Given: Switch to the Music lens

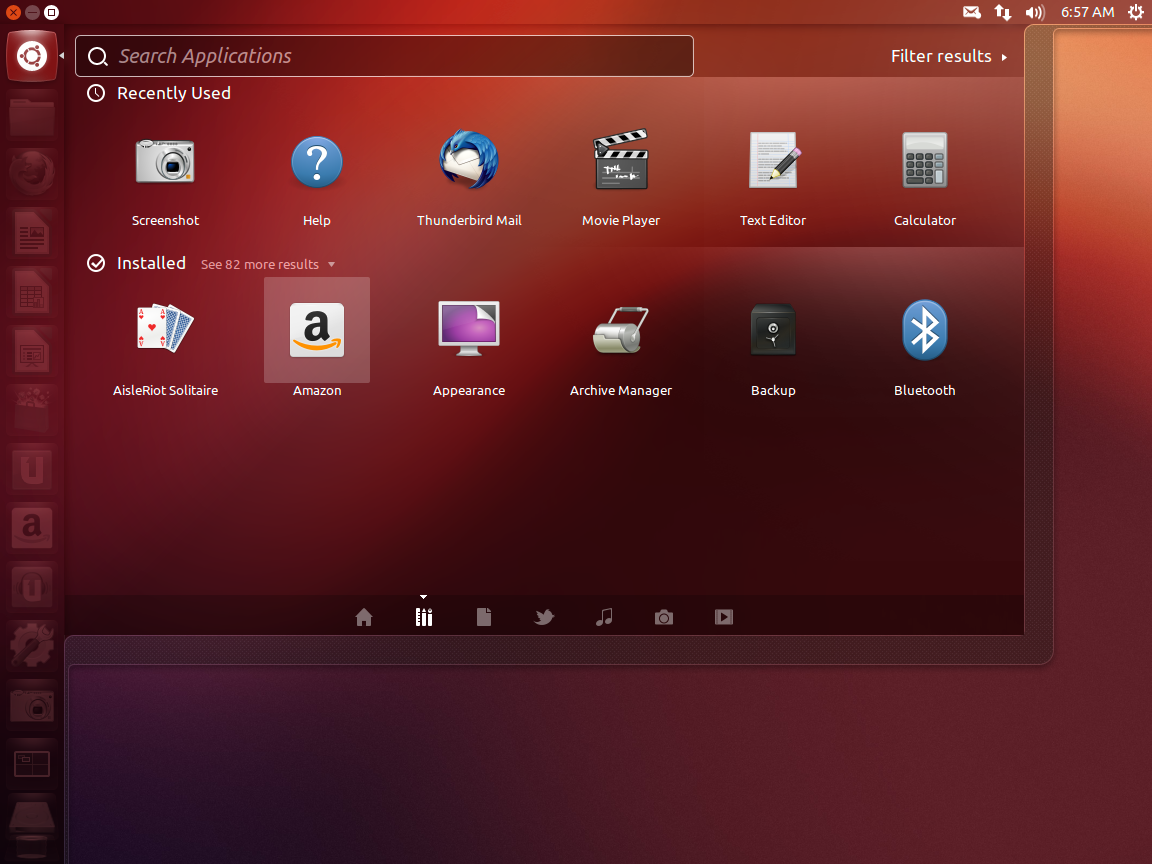Looking at the screenshot, I should click(604, 617).
